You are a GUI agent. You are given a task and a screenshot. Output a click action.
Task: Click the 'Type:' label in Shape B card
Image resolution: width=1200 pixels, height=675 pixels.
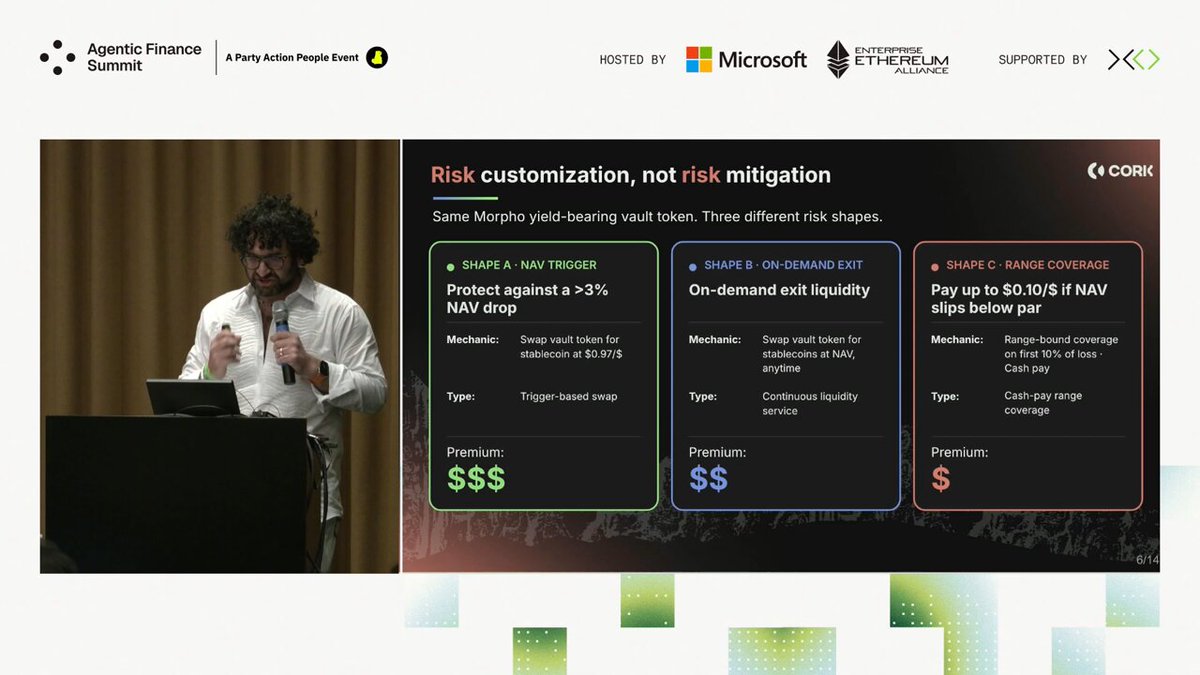[703, 396]
